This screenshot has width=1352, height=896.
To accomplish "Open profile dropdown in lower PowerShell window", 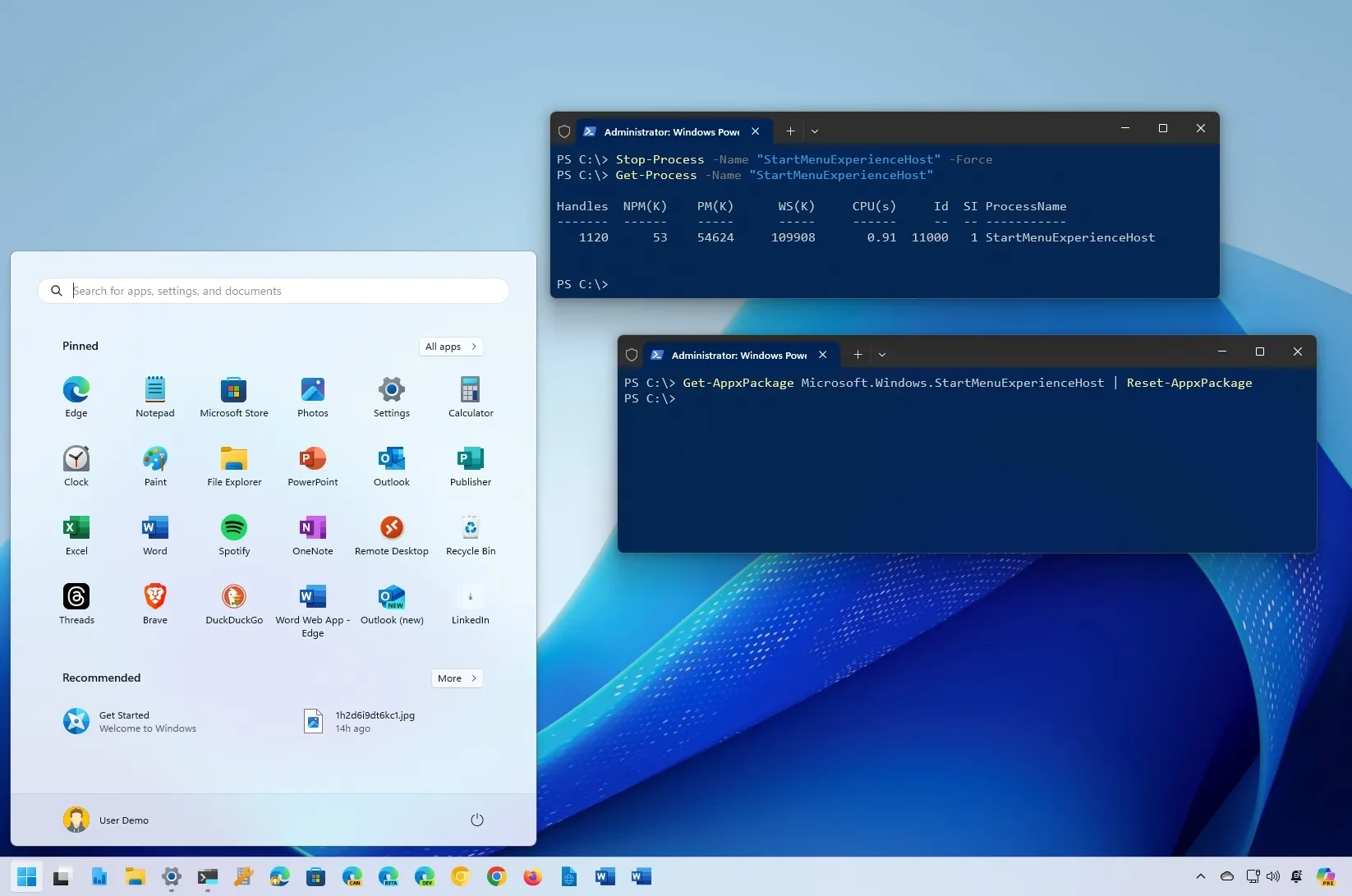I will [882, 355].
